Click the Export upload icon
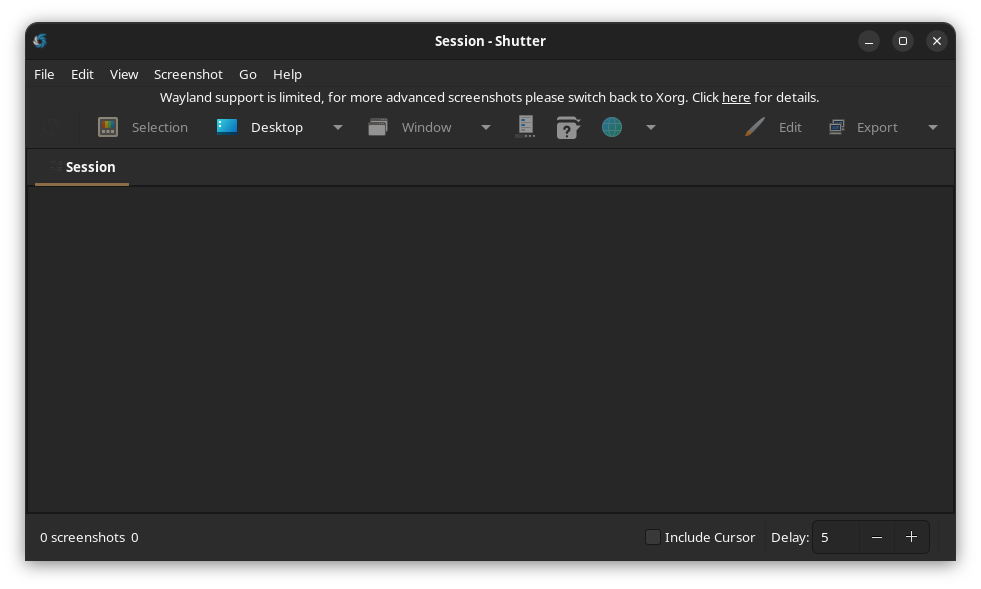981x589 pixels. [837, 127]
